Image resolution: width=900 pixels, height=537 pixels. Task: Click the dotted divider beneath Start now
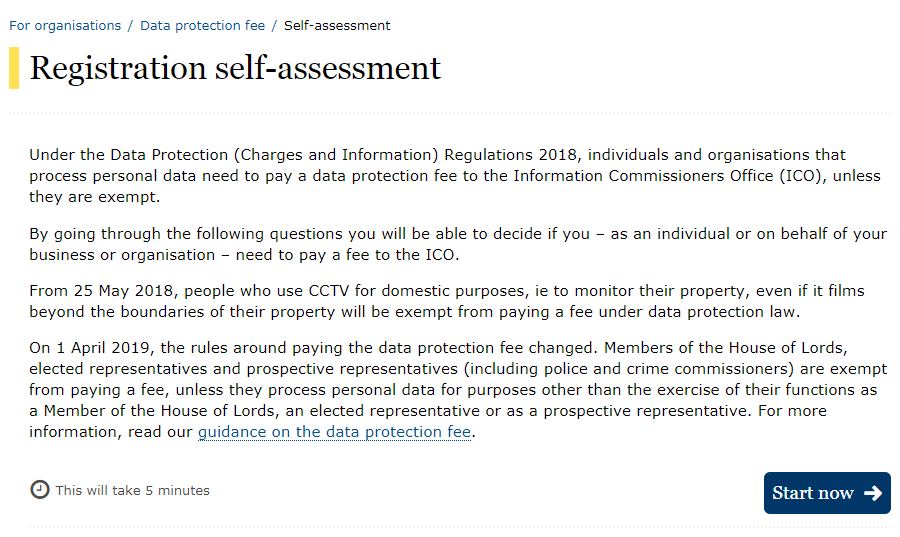pyautogui.click(x=459, y=526)
